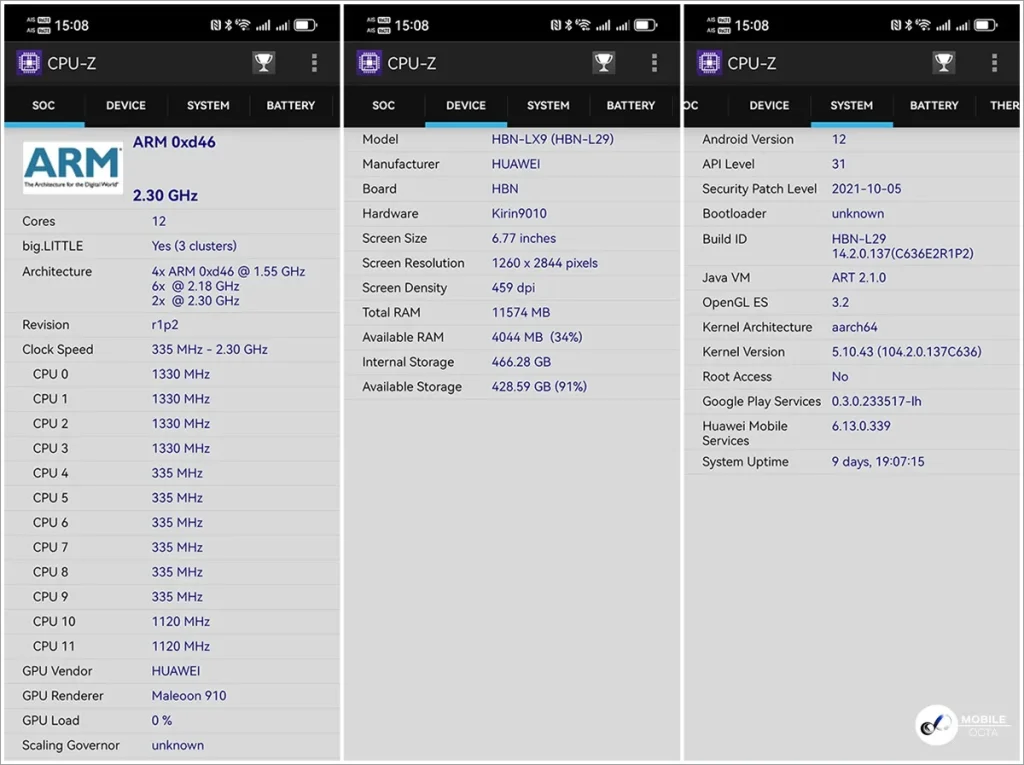Select the SOC tab in the left screen
The image size is (1024, 765).
[x=44, y=105]
